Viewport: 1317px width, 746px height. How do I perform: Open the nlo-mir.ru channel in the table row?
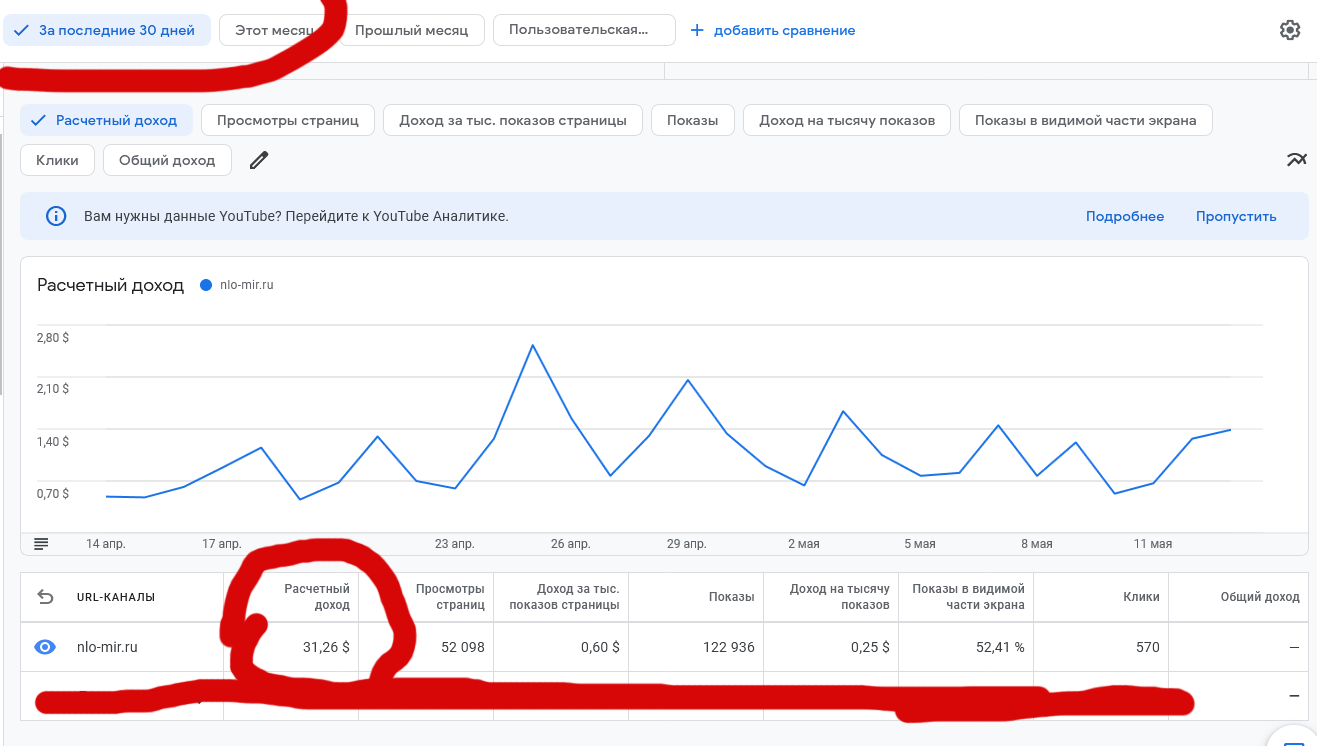(x=107, y=647)
